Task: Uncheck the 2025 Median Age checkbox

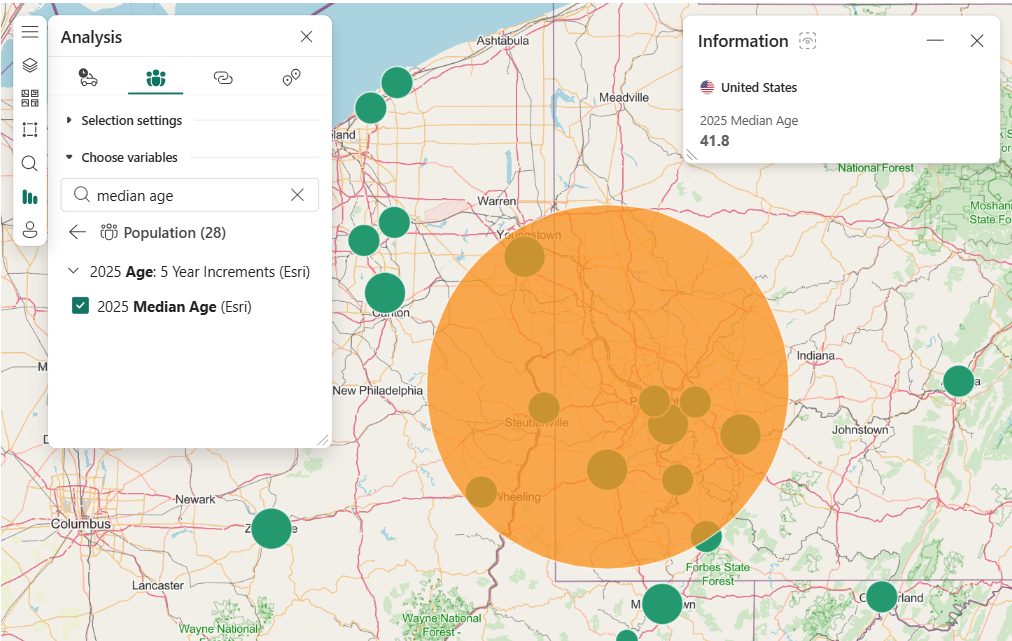Action: (81, 306)
